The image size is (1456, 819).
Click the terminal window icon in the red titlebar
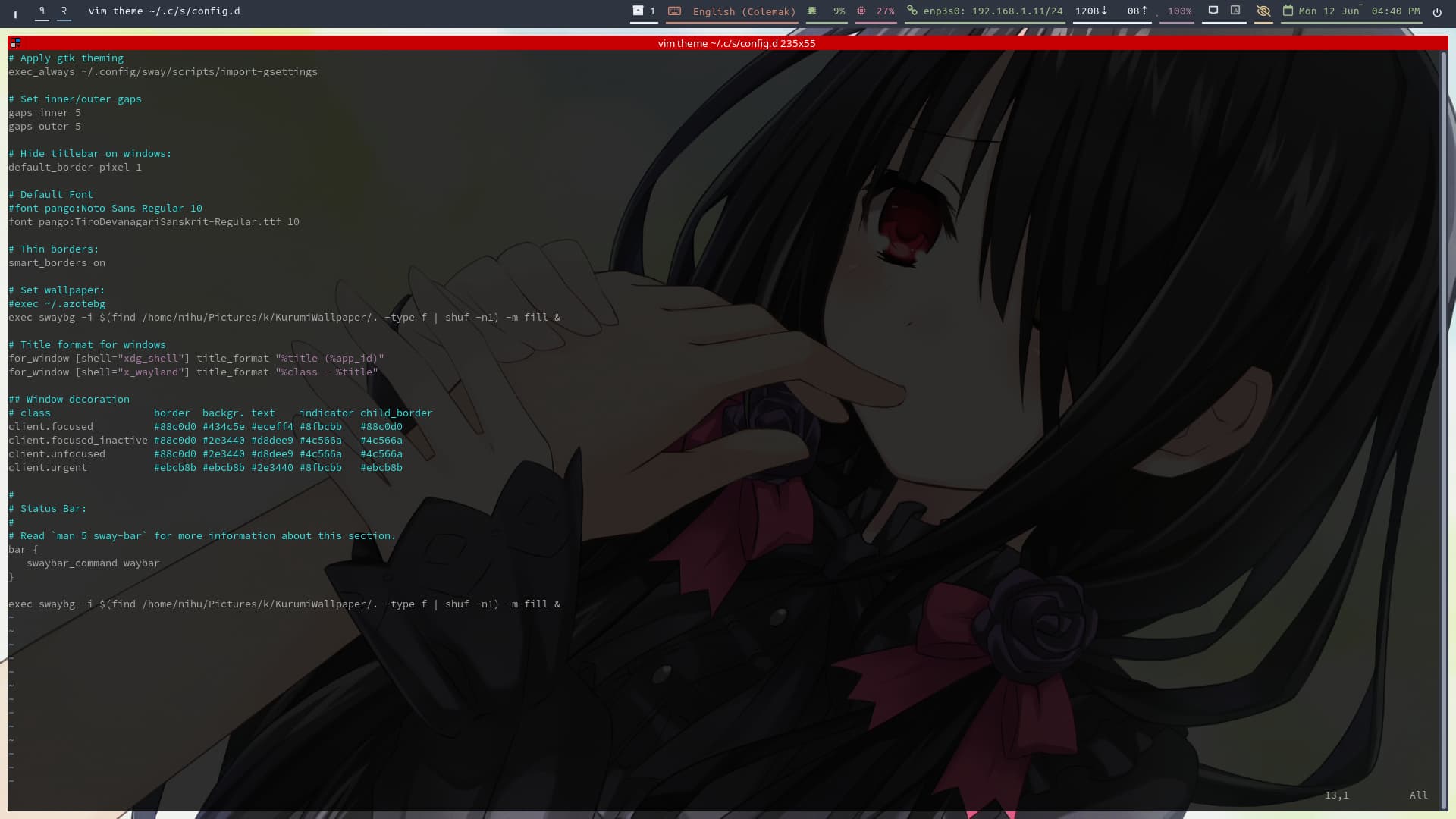click(15, 43)
